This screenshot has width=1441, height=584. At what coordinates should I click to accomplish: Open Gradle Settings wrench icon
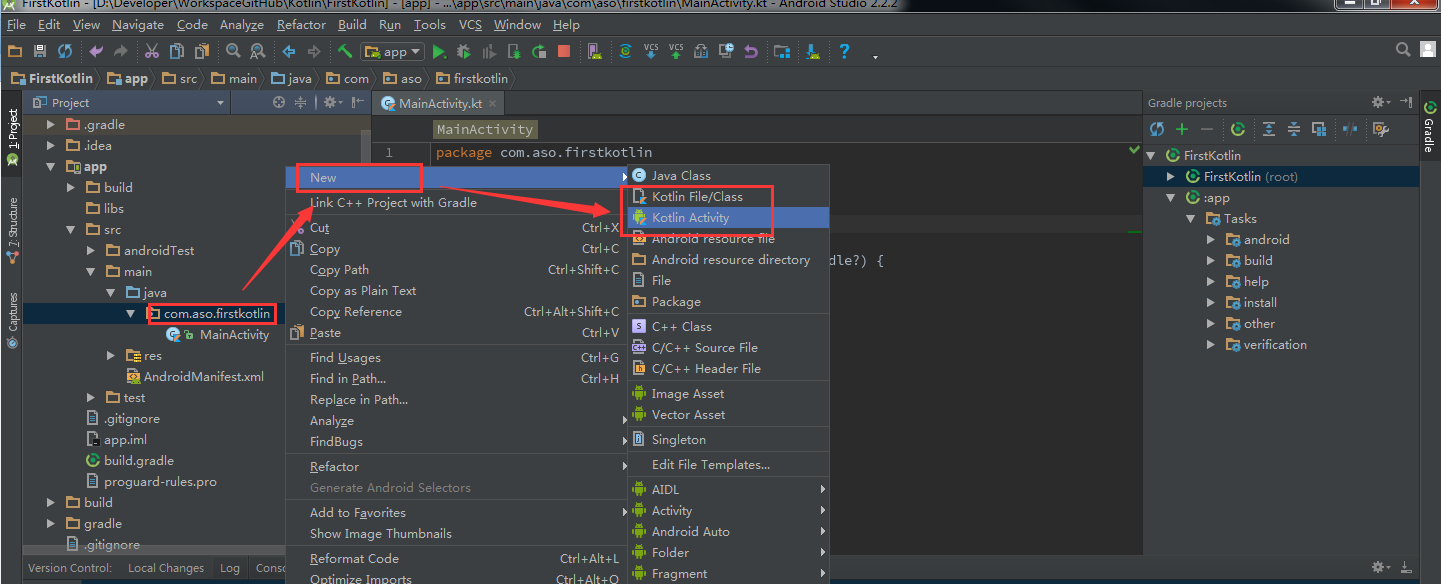point(1381,129)
